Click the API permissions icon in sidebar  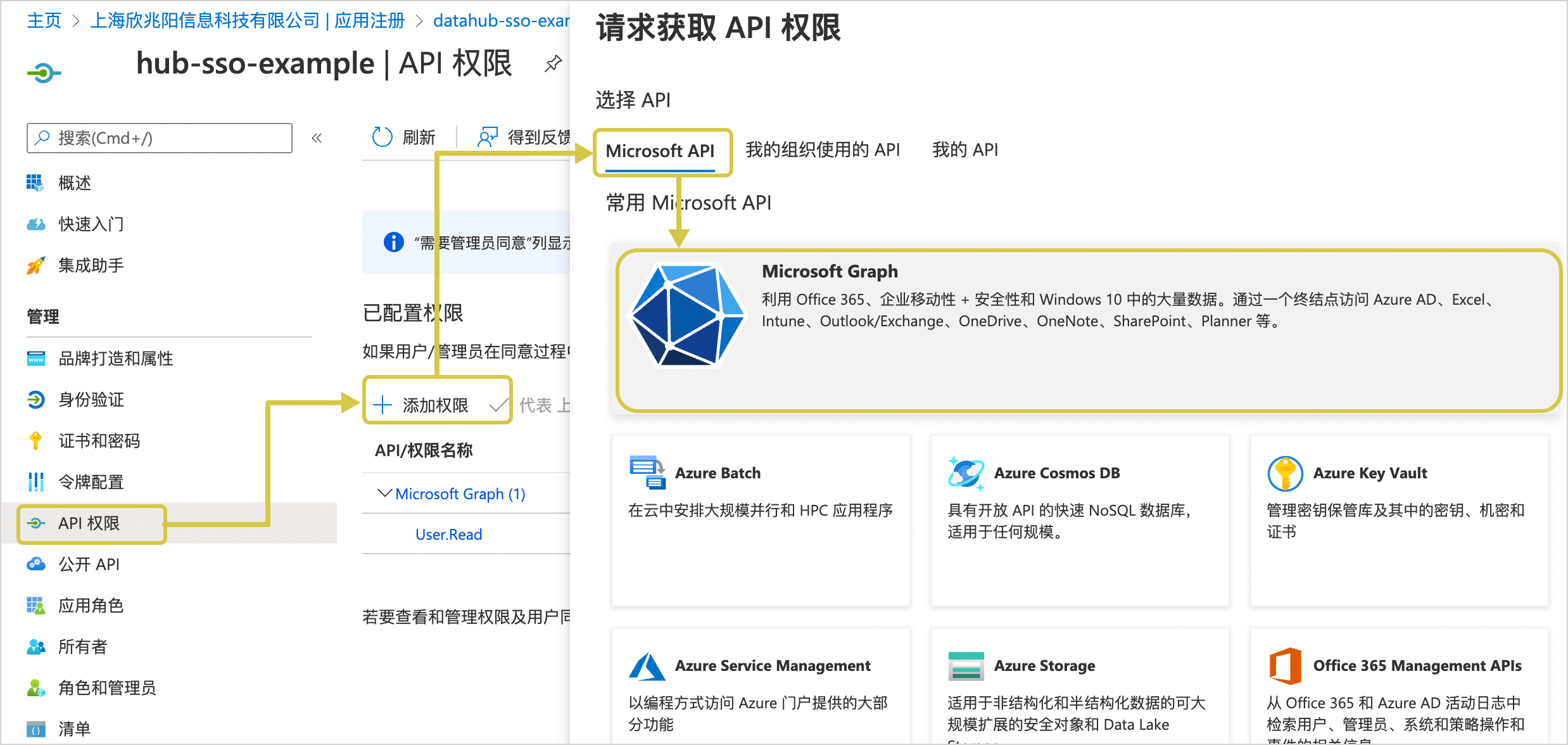(x=35, y=523)
